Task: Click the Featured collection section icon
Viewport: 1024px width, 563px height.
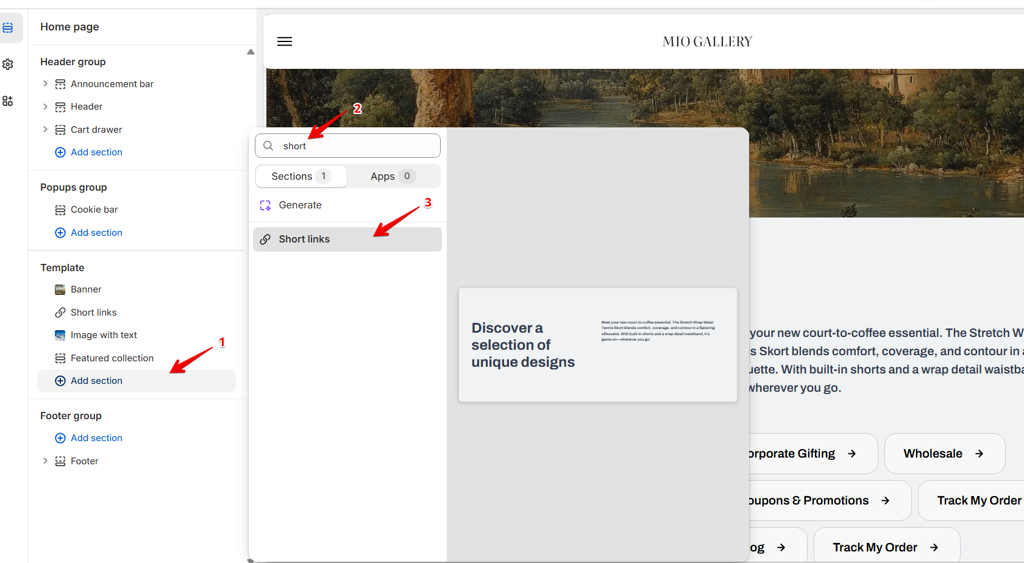Action: pyautogui.click(x=60, y=358)
